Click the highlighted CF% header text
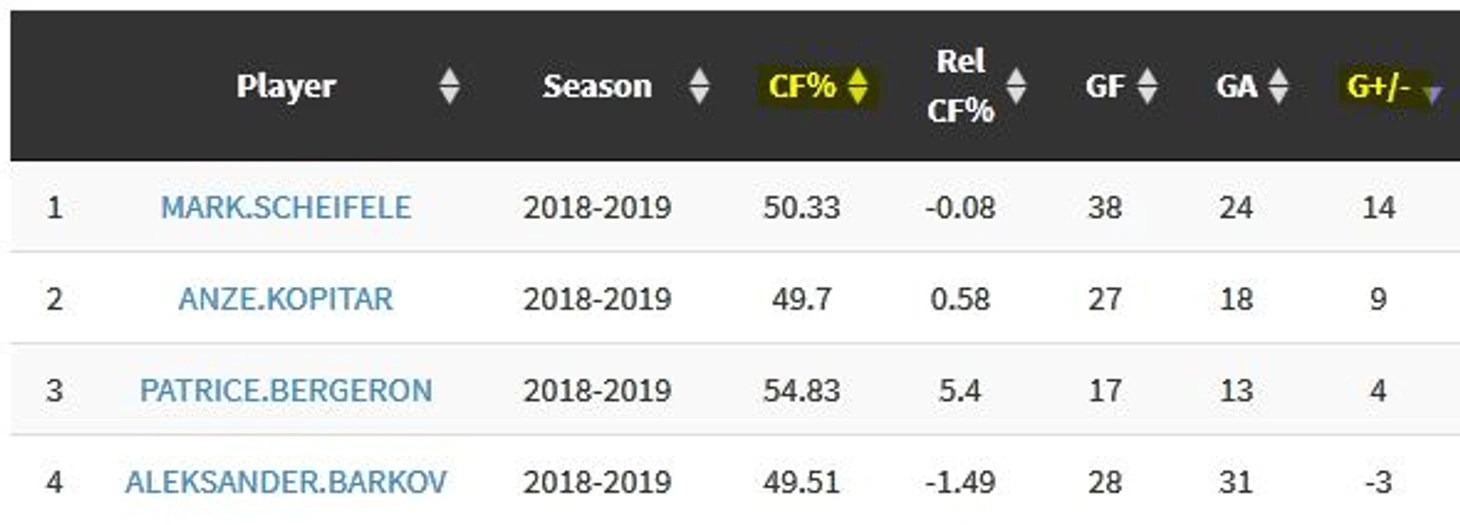The height and width of the screenshot is (525, 1460). pos(802,86)
